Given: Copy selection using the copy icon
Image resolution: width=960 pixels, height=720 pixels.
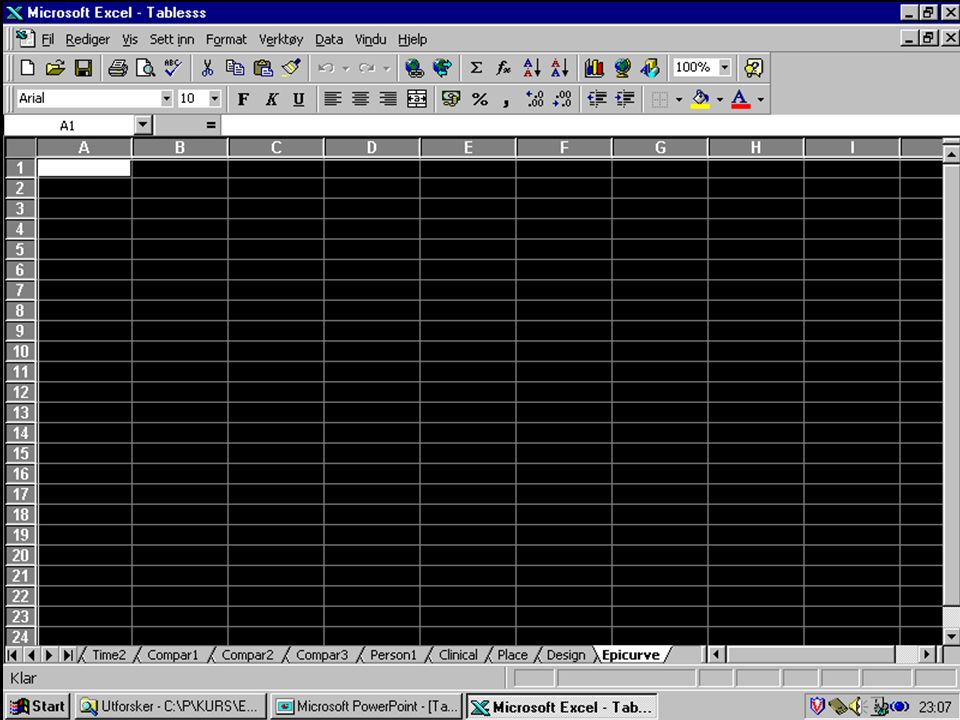Looking at the screenshot, I should (235, 67).
